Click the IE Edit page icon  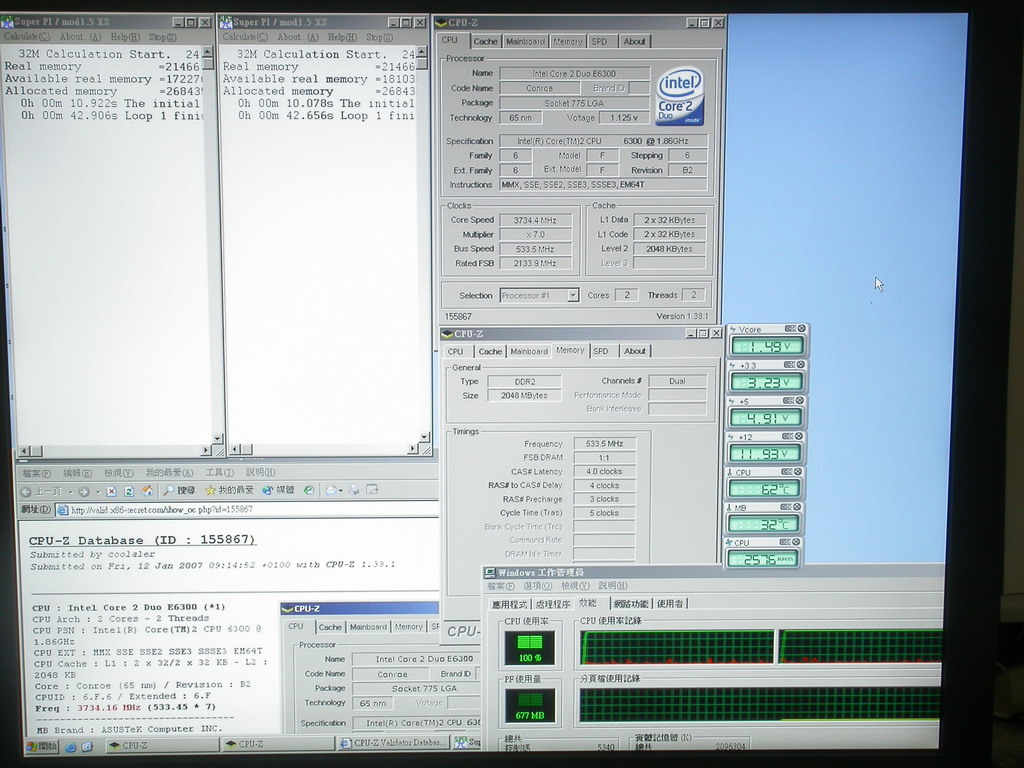(x=372, y=489)
